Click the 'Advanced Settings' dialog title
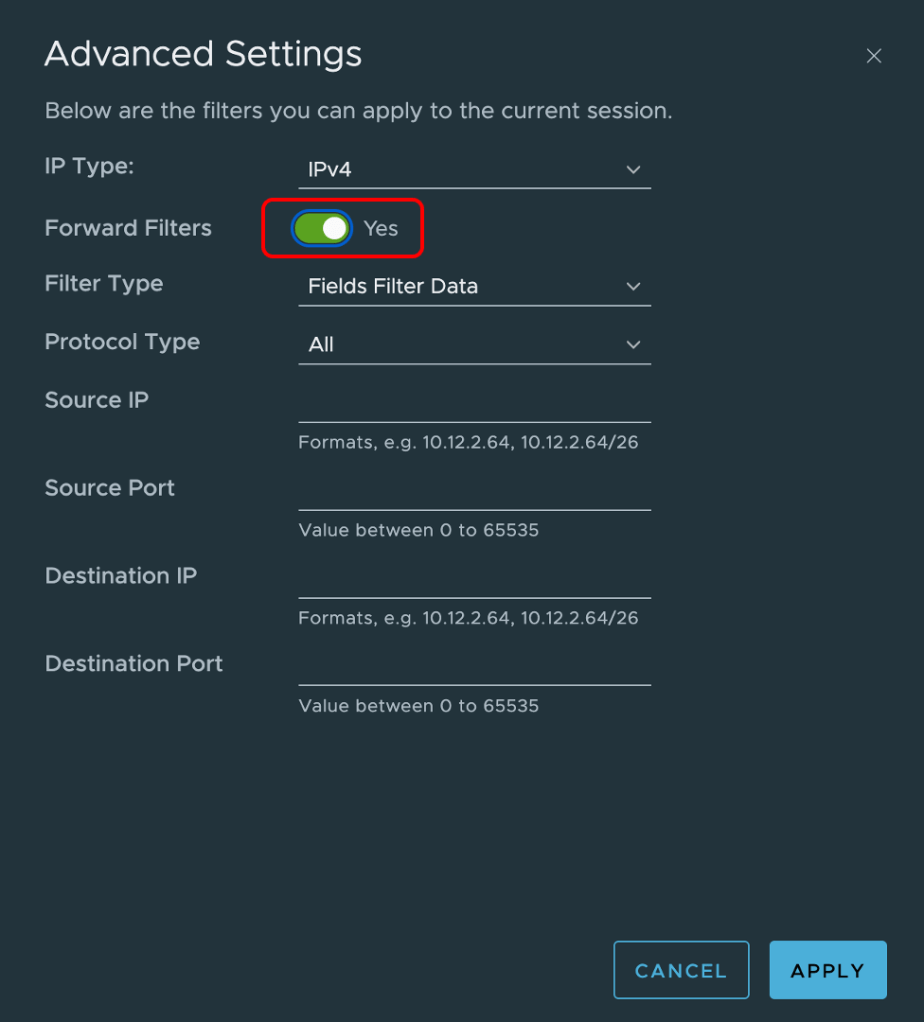This screenshot has width=924, height=1022. tap(203, 54)
